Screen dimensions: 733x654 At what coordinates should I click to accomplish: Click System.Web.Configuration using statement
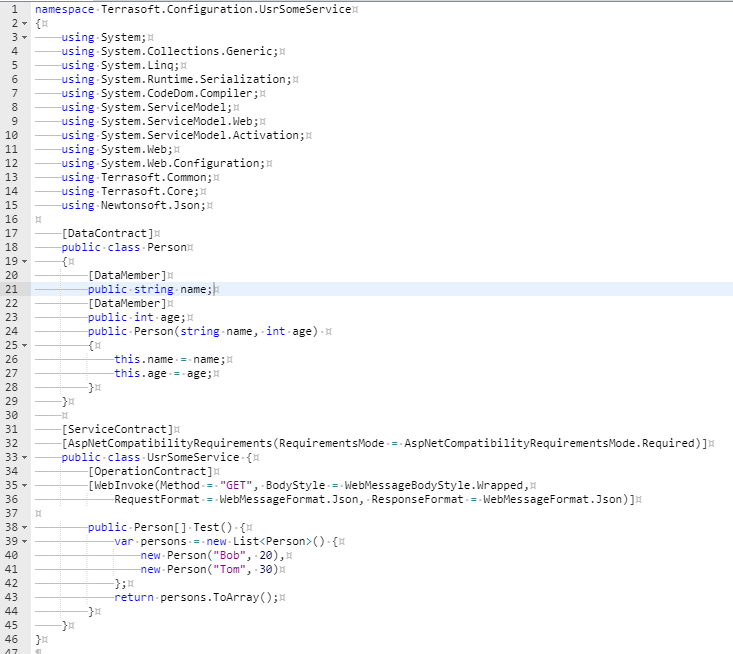(x=163, y=164)
